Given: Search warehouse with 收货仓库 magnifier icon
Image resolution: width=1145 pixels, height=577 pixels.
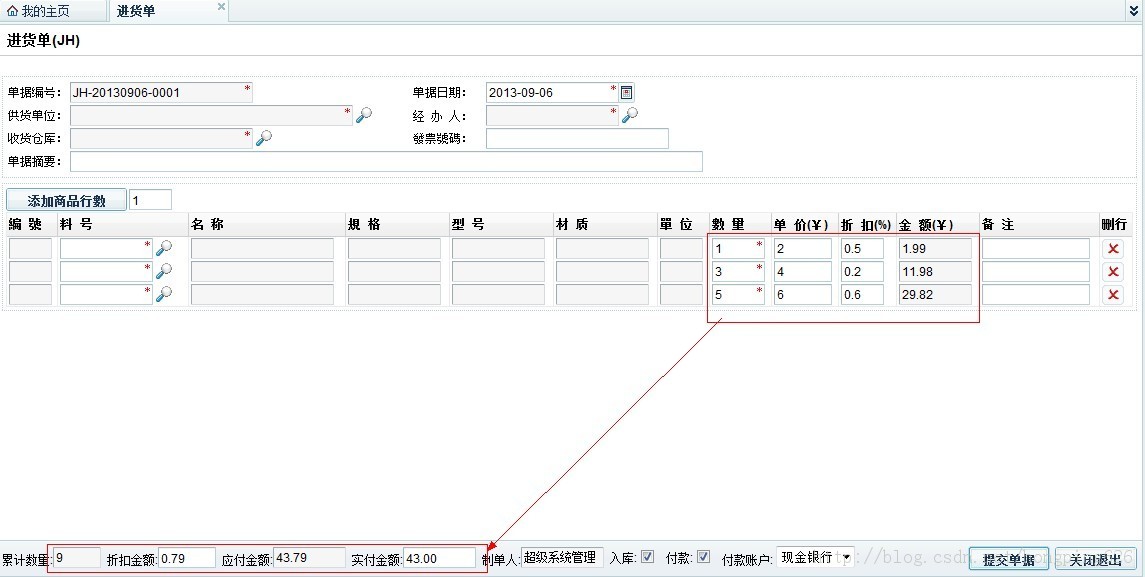Looking at the screenshot, I should pyautogui.click(x=264, y=138).
